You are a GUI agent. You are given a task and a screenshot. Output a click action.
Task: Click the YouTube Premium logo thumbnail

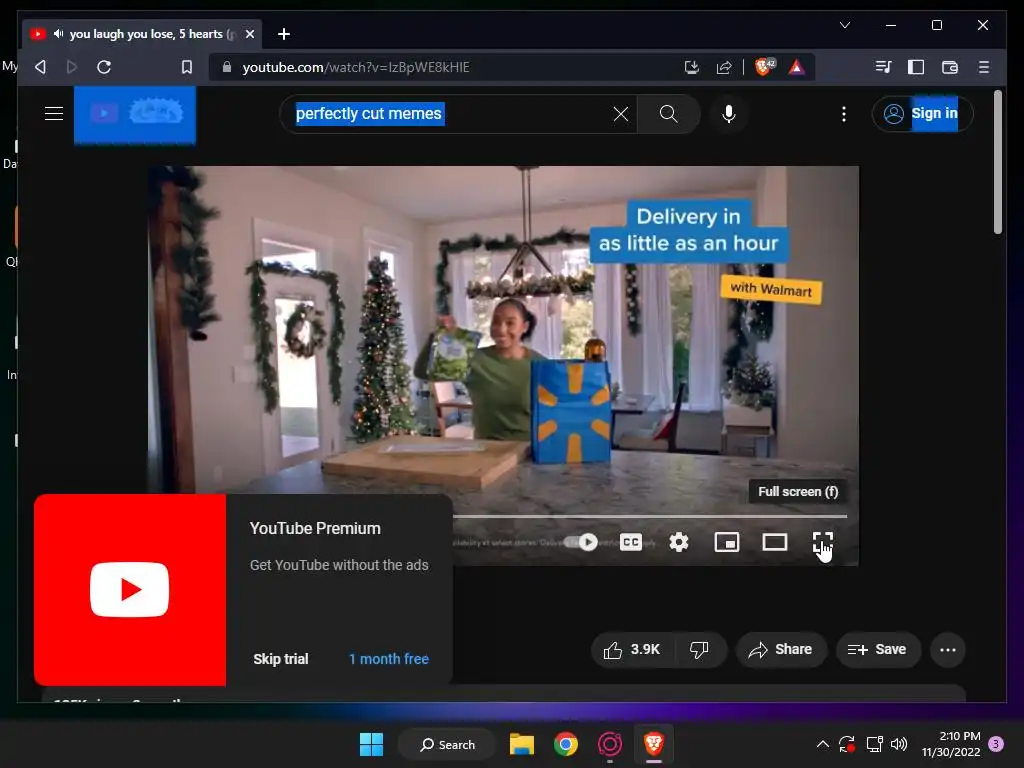point(130,590)
